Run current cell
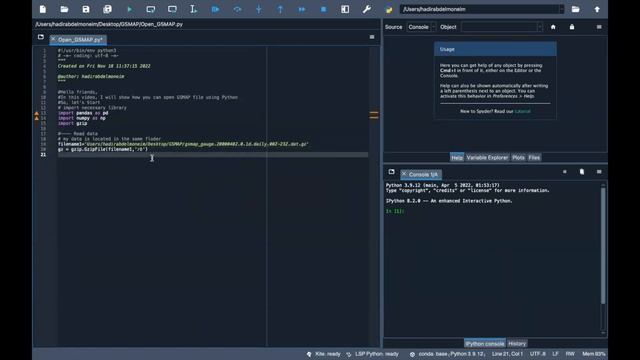640x360 pixels. coord(151,9)
